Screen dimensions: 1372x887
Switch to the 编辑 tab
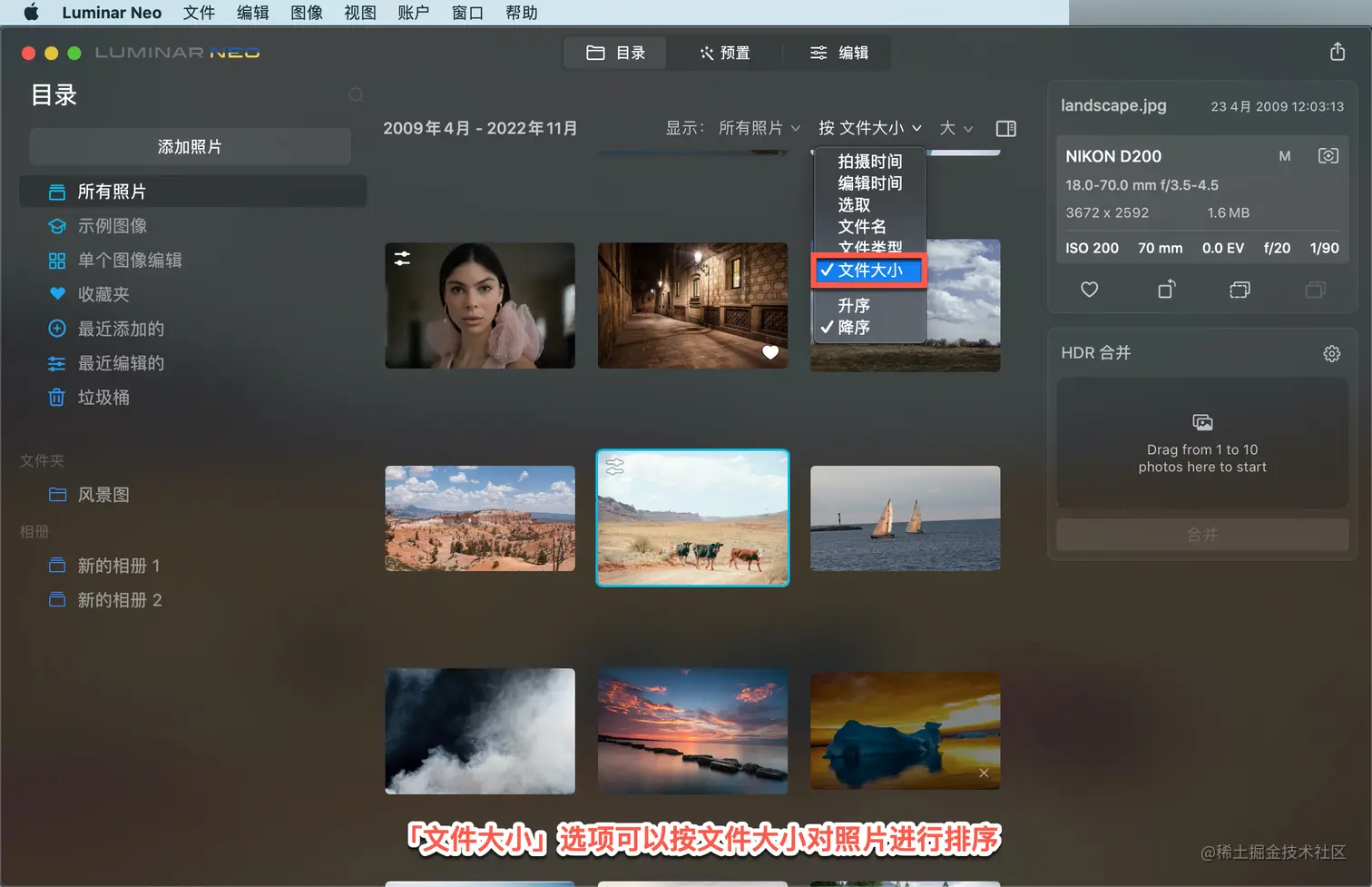[838, 53]
